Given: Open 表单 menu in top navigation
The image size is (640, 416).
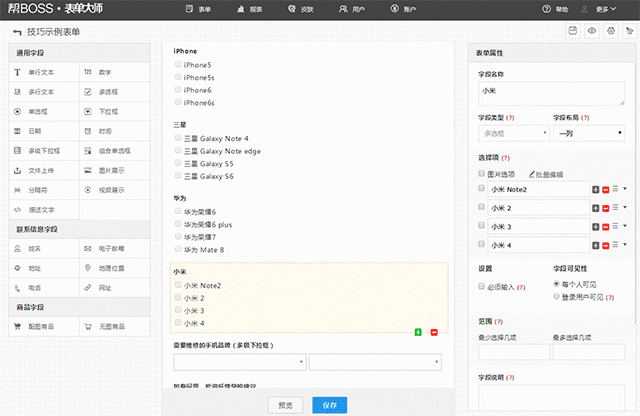Looking at the screenshot, I should 199,9.
